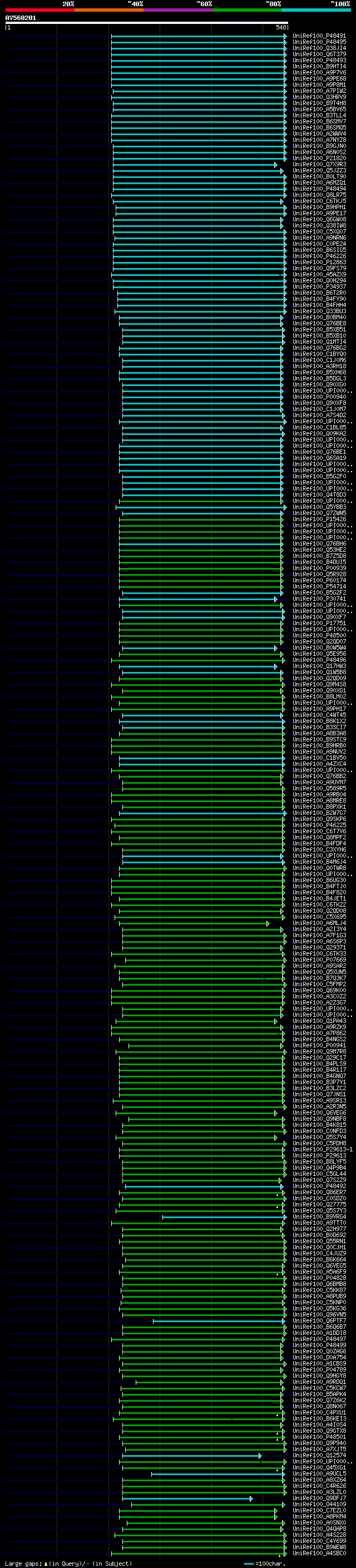
Task: Click the cyan ~100% identity legend bar
Action: 316,10
